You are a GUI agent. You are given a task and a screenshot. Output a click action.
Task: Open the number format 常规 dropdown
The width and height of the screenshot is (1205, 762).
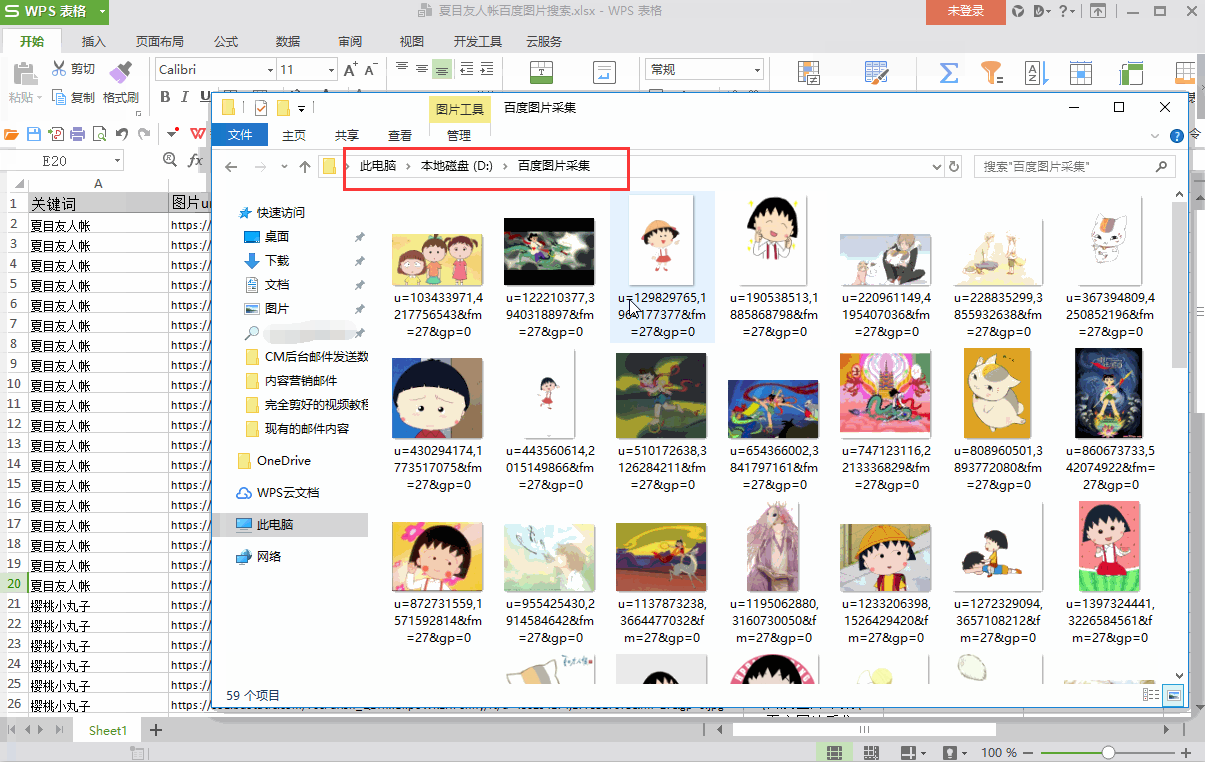click(x=757, y=70)
